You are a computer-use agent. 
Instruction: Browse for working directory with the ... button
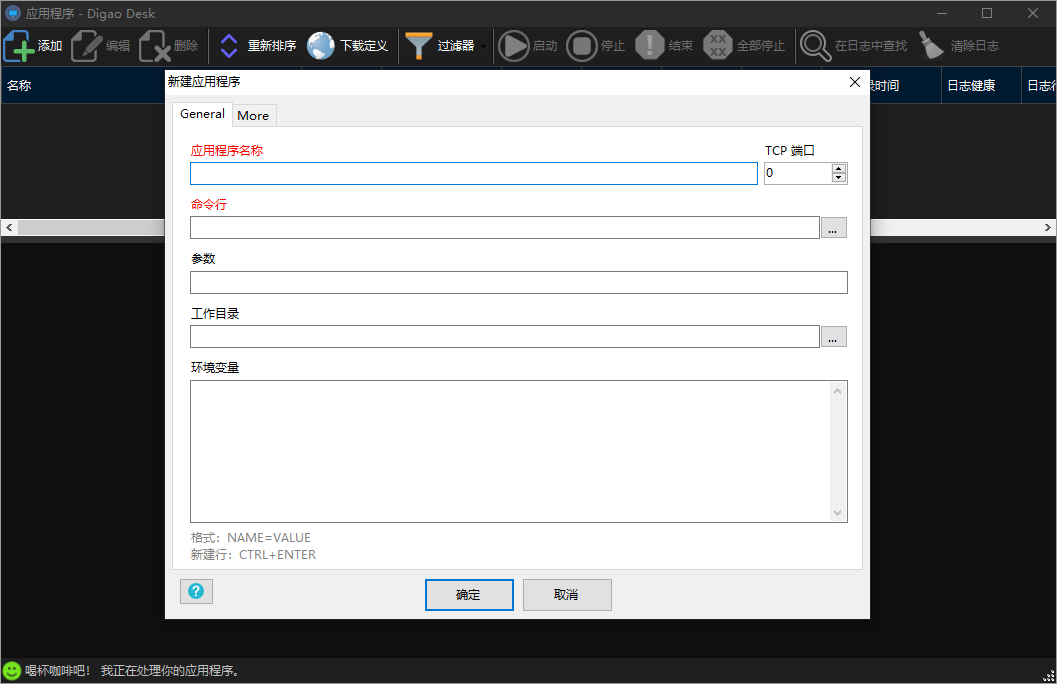(834, 336)
